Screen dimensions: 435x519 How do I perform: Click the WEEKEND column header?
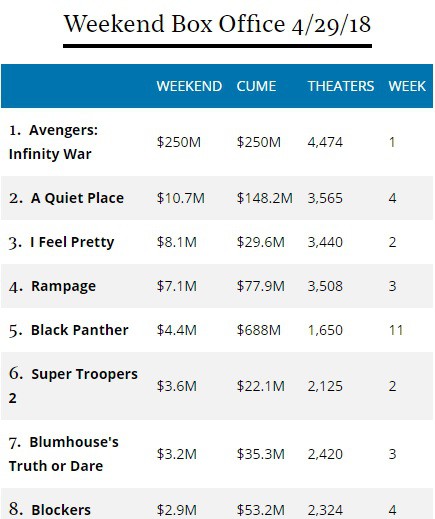189,86
